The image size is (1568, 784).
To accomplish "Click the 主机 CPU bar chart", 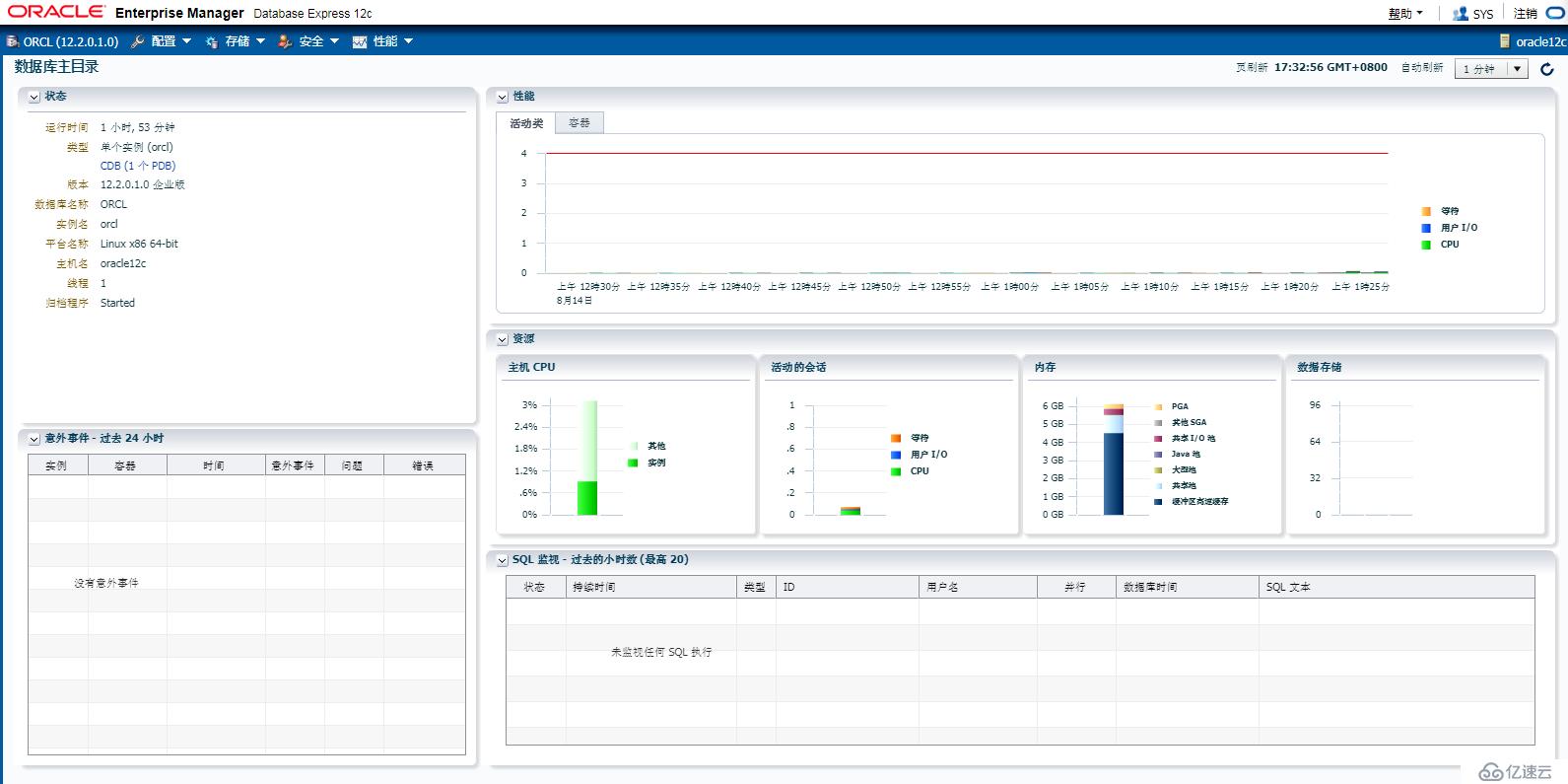I will tap(587, 458).
